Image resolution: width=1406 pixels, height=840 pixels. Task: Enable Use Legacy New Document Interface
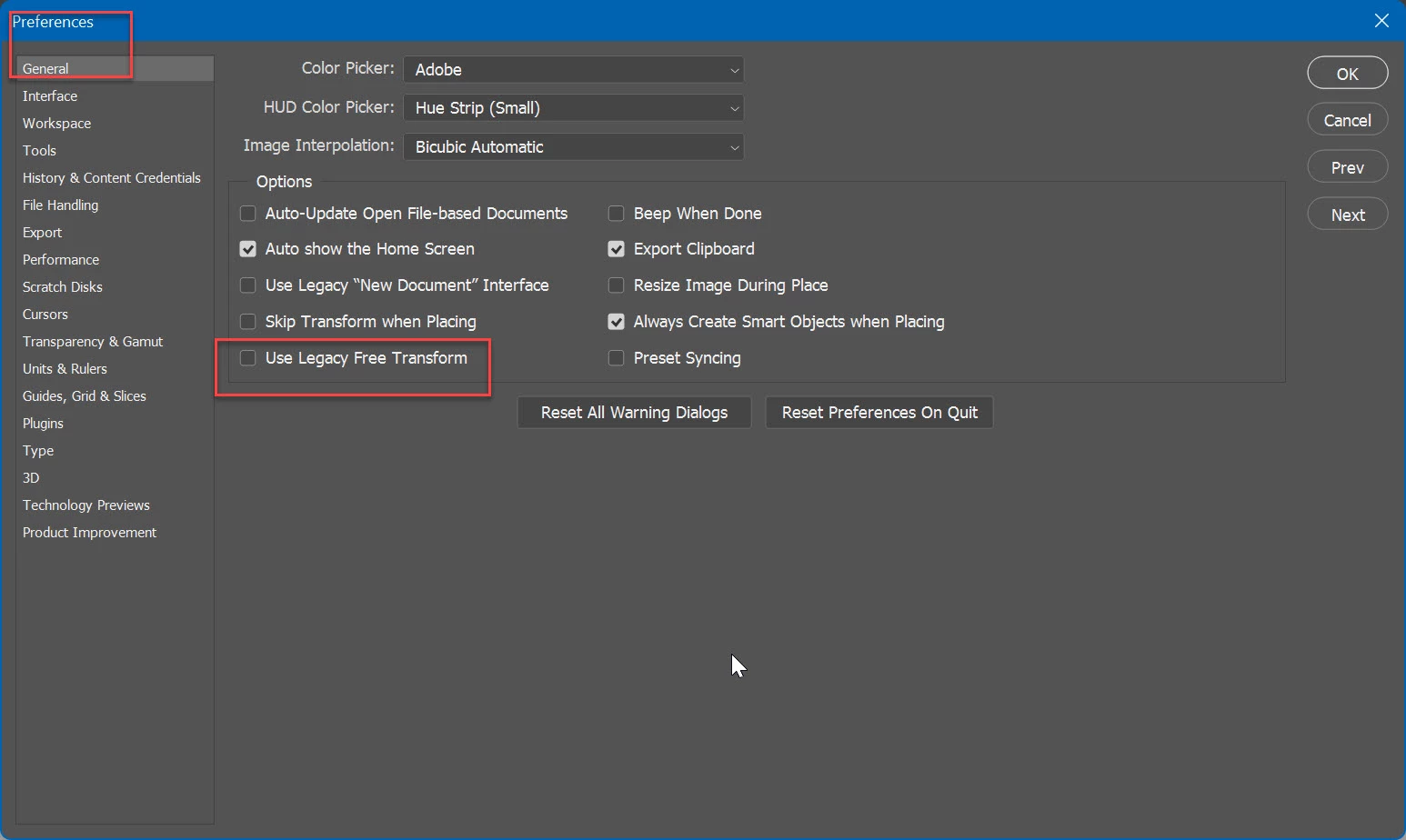[247, 285]
